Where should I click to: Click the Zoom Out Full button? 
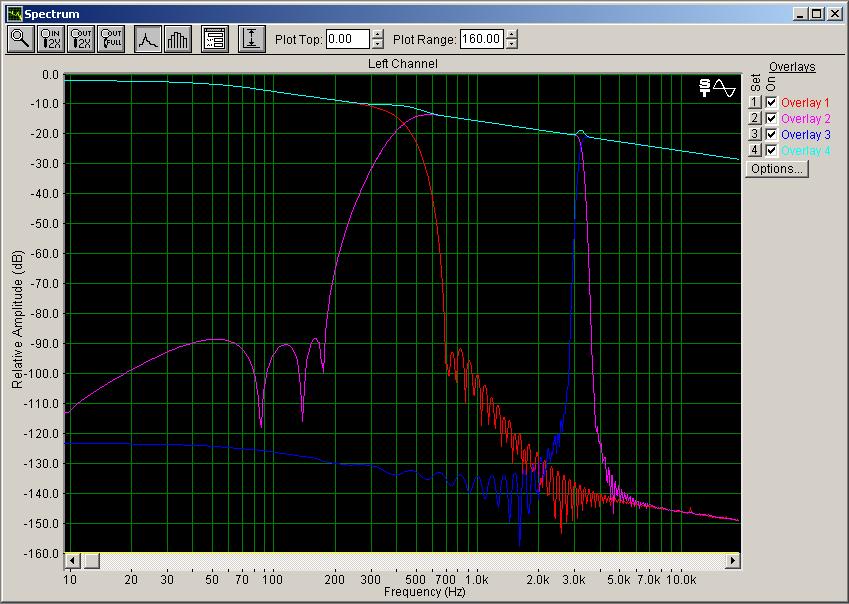pyautogui.click(x=111, y=39)
